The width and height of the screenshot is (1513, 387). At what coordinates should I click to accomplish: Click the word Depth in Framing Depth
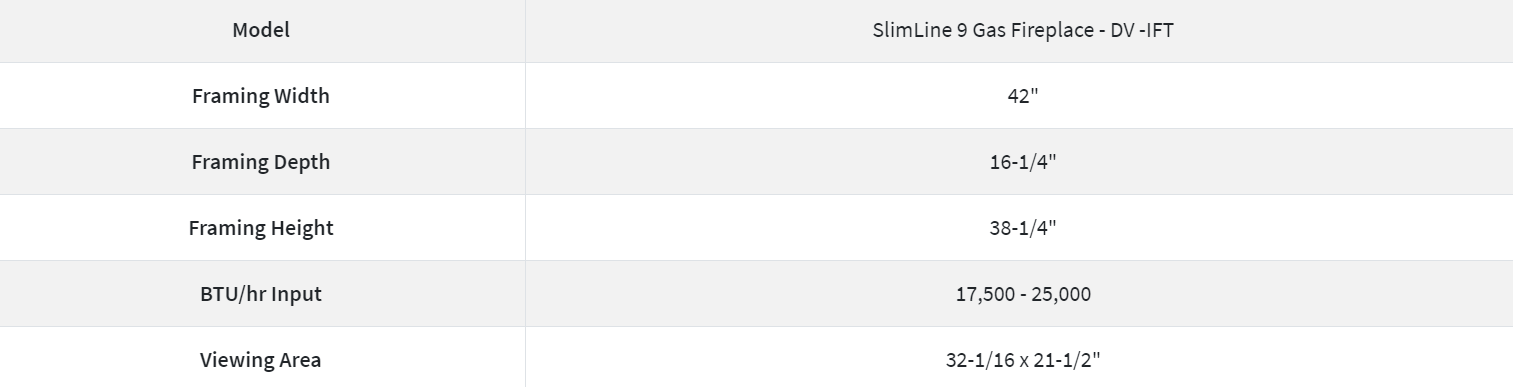point(303,163)
